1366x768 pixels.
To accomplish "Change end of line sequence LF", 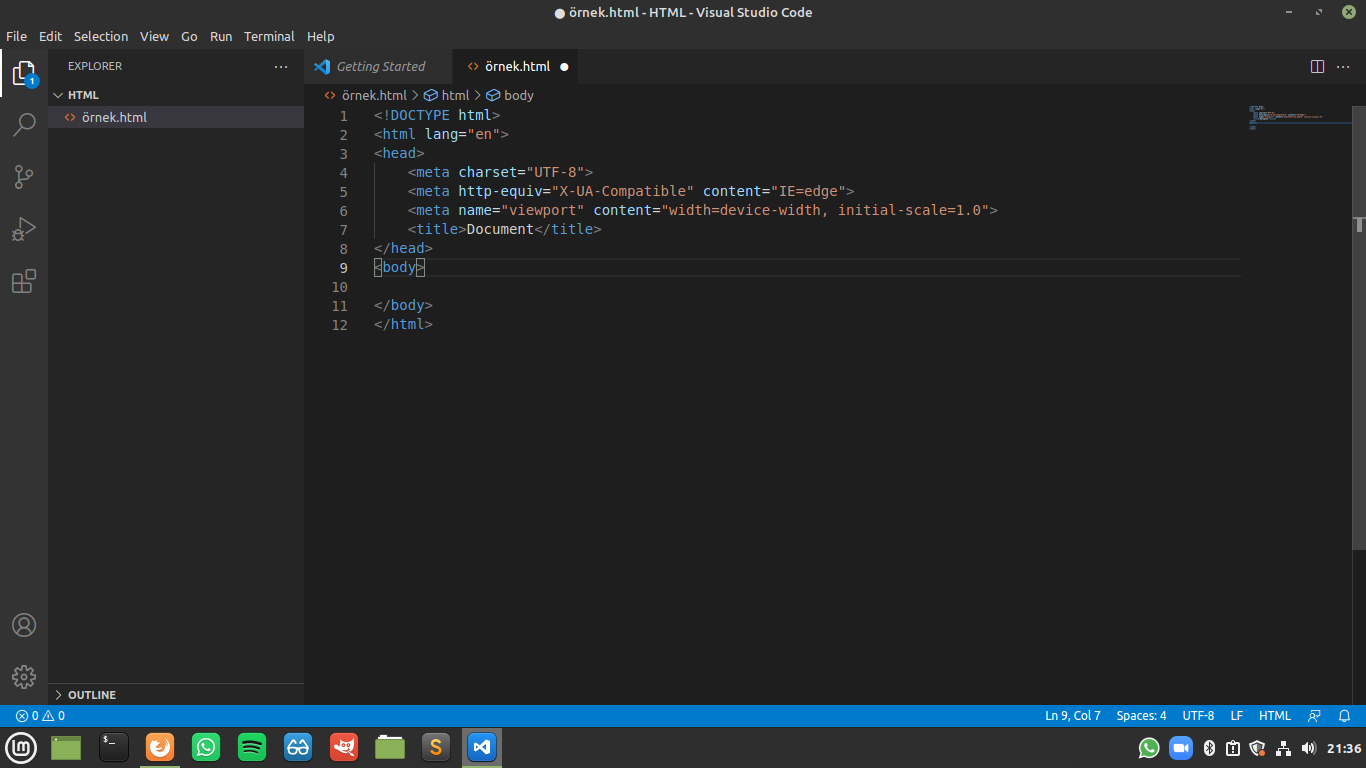I will click(x=1236, y=716).
